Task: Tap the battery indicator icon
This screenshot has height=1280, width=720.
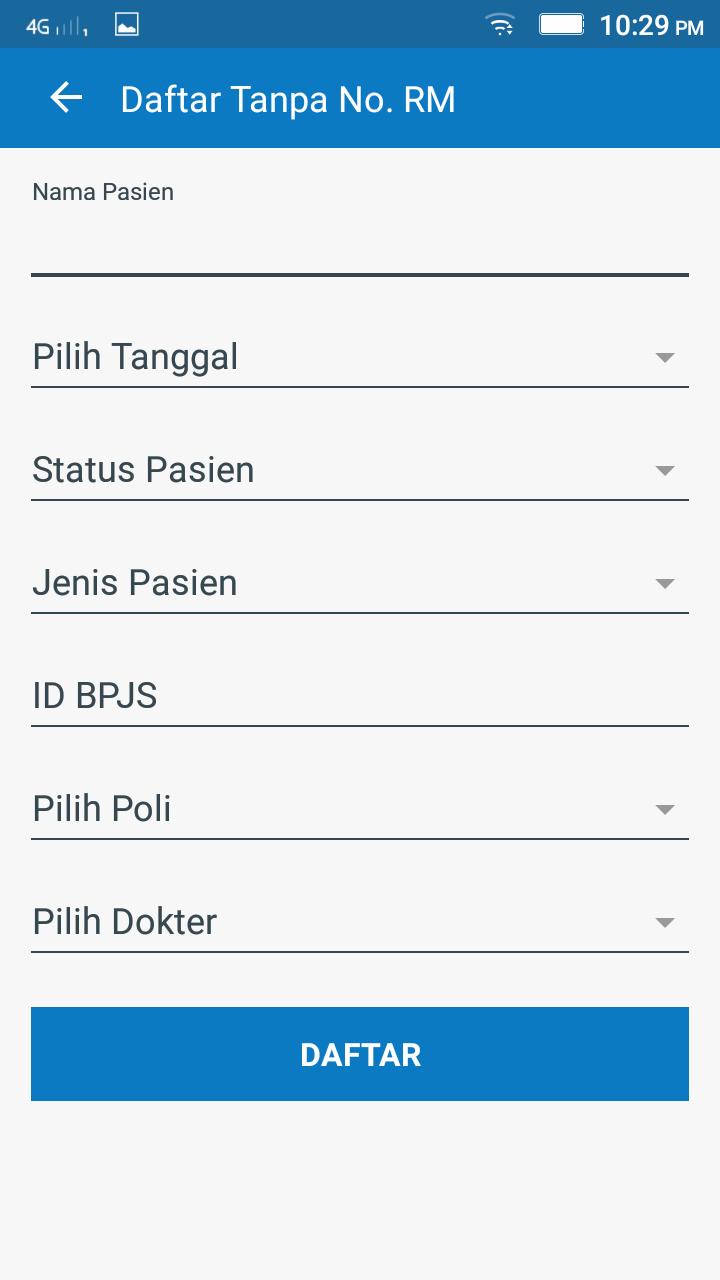Action: click(562, 24)
